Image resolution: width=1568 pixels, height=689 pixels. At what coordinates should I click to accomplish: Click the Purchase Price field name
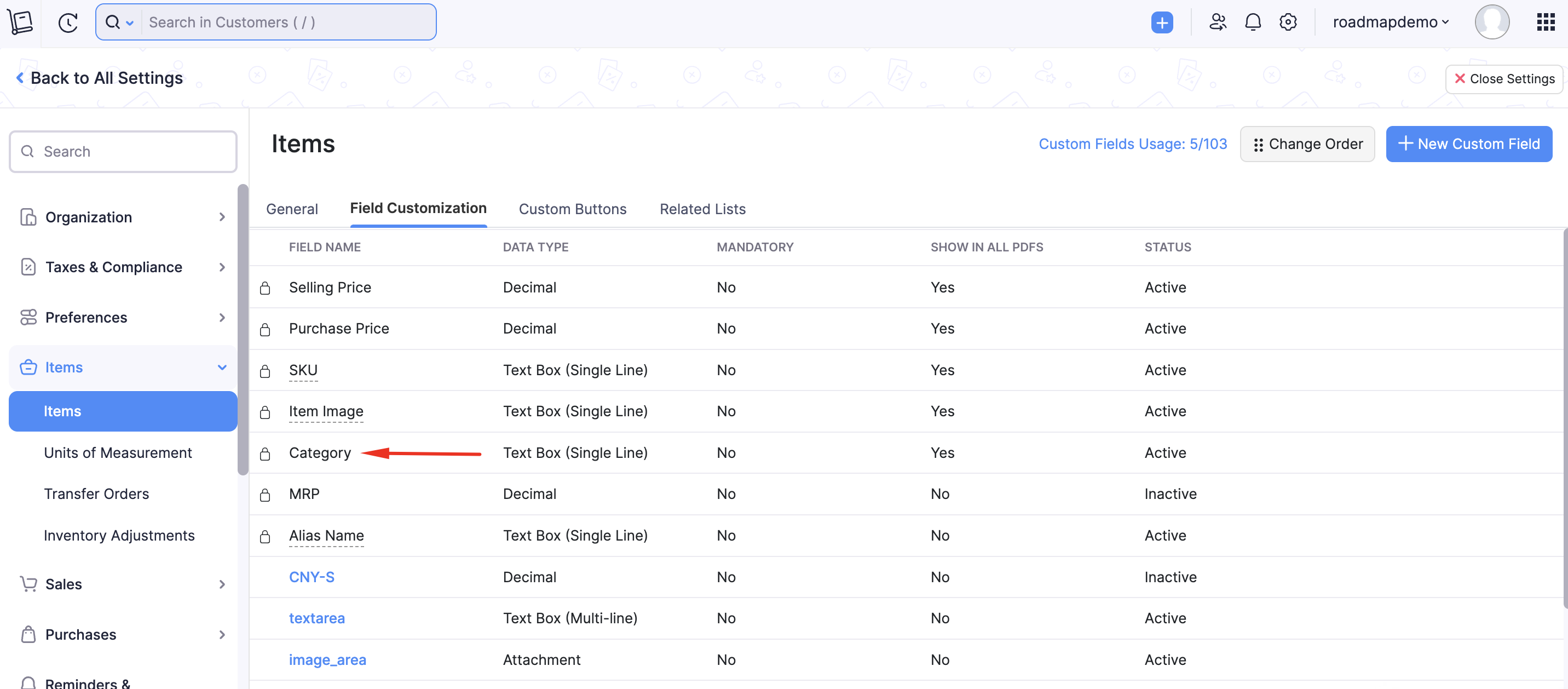(x=338, y=329)
